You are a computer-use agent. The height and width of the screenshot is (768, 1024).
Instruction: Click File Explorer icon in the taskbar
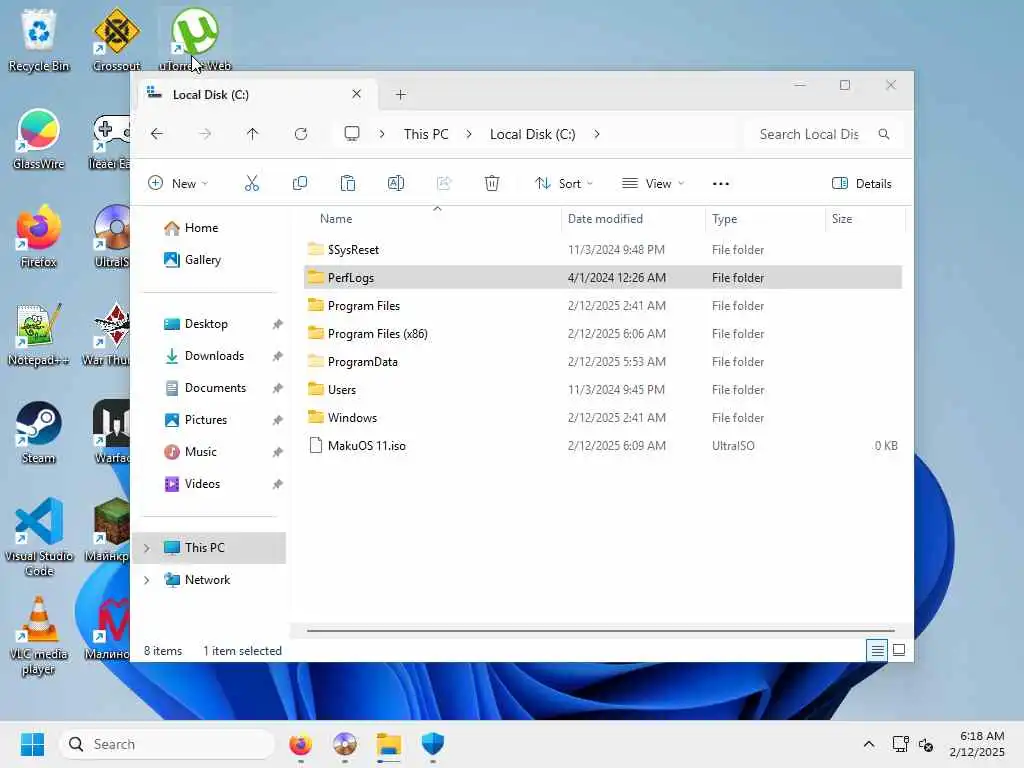(389, 744)
